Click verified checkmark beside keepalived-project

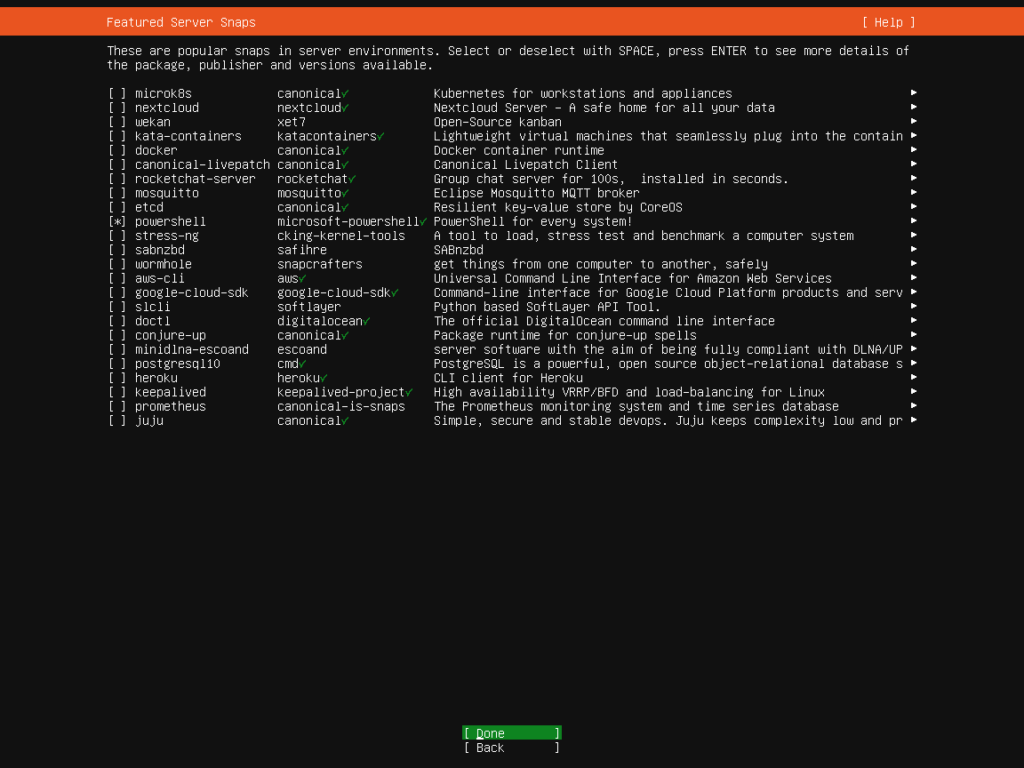point(409,392)
